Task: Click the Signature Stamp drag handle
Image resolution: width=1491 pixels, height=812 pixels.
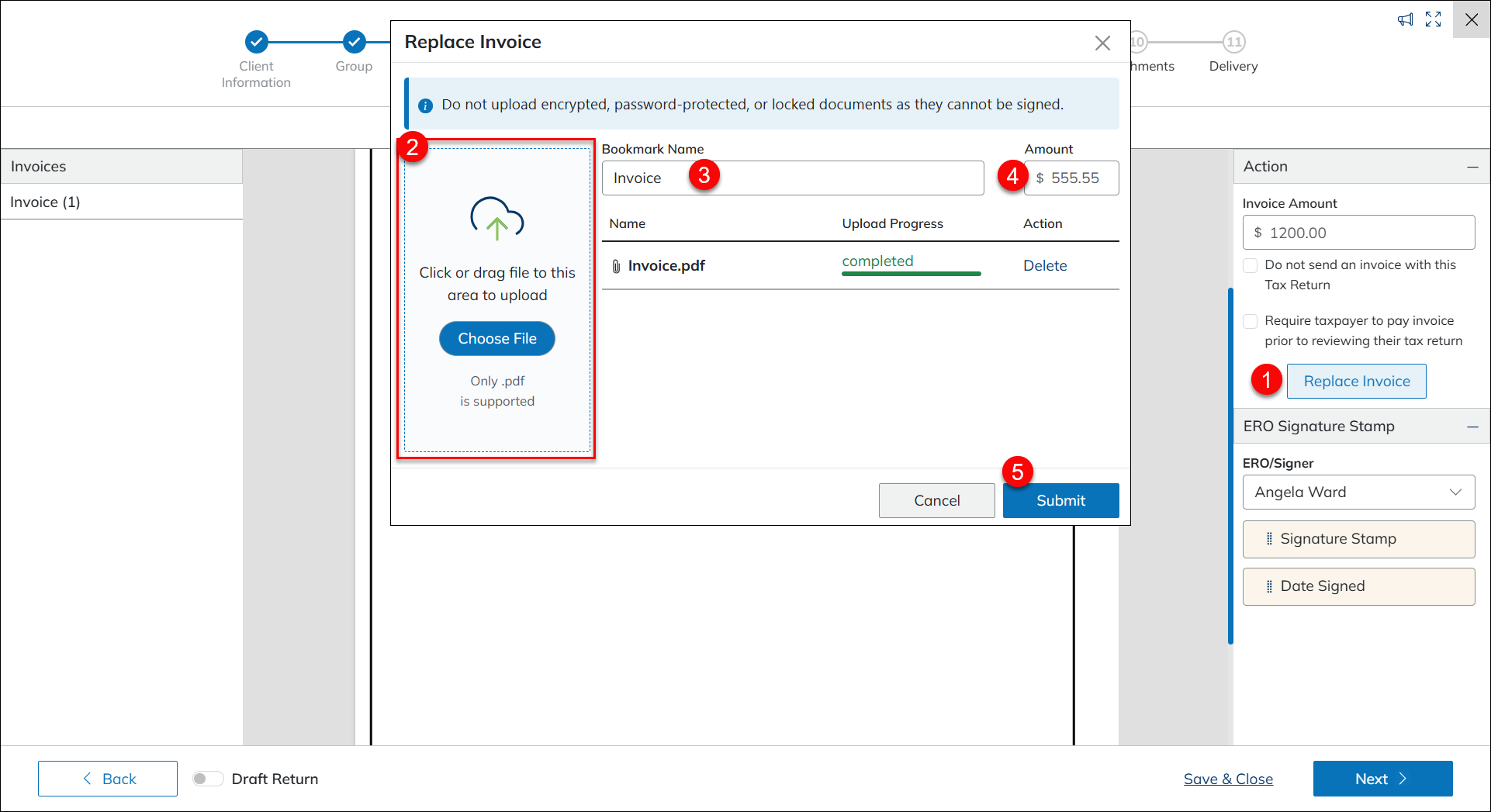Action: point(1269,539)
